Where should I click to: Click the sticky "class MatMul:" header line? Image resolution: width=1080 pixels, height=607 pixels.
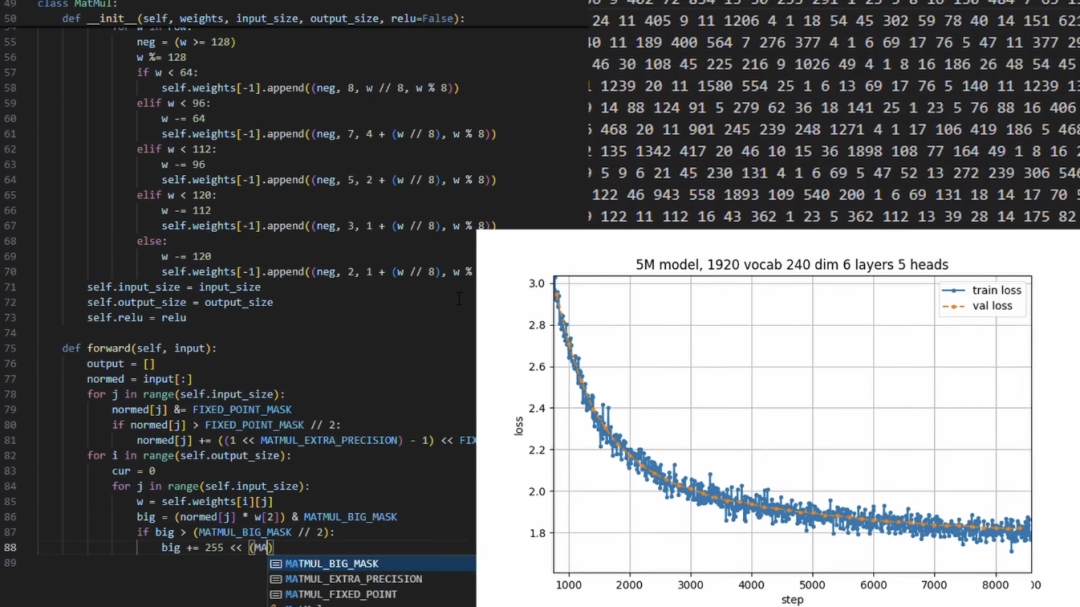[x=77, y=4]
